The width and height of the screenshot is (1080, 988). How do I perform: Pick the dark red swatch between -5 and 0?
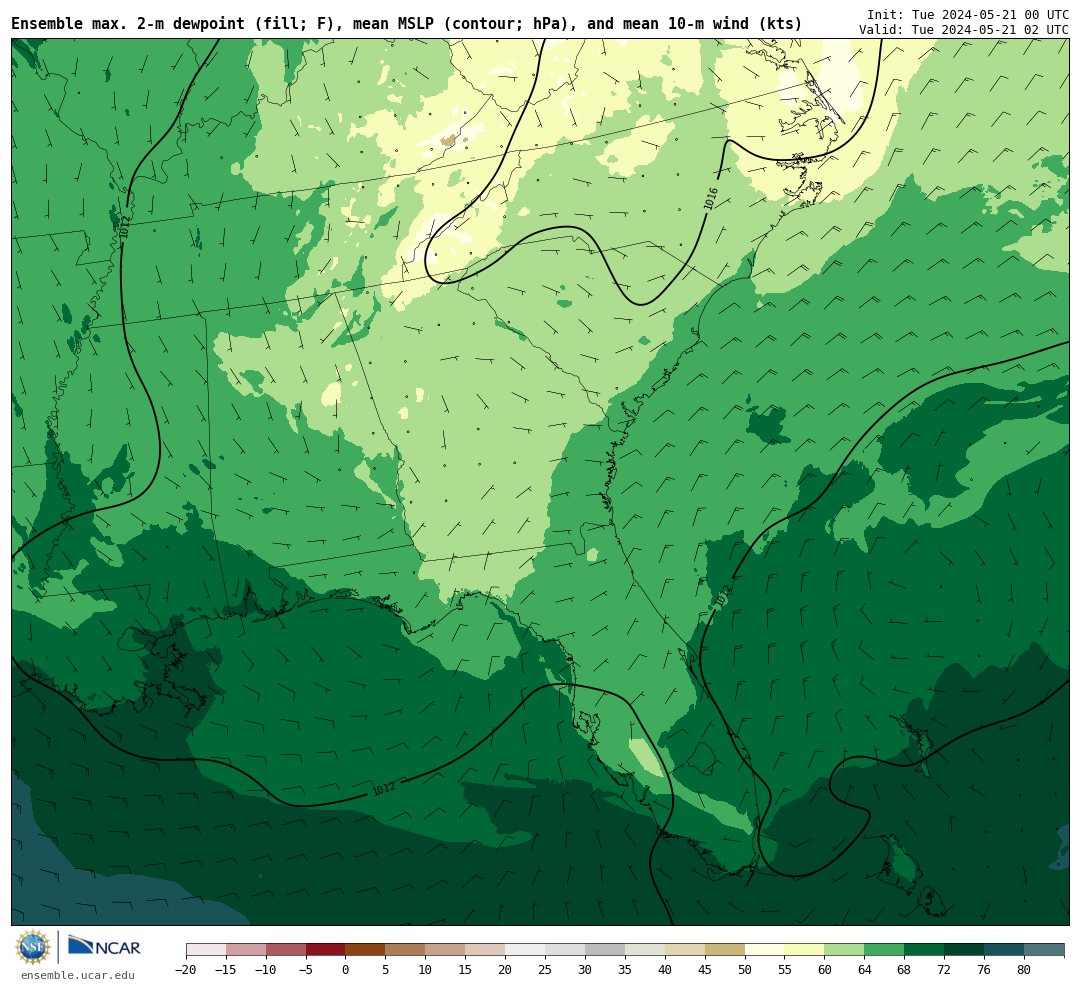[x=326, y=950]
